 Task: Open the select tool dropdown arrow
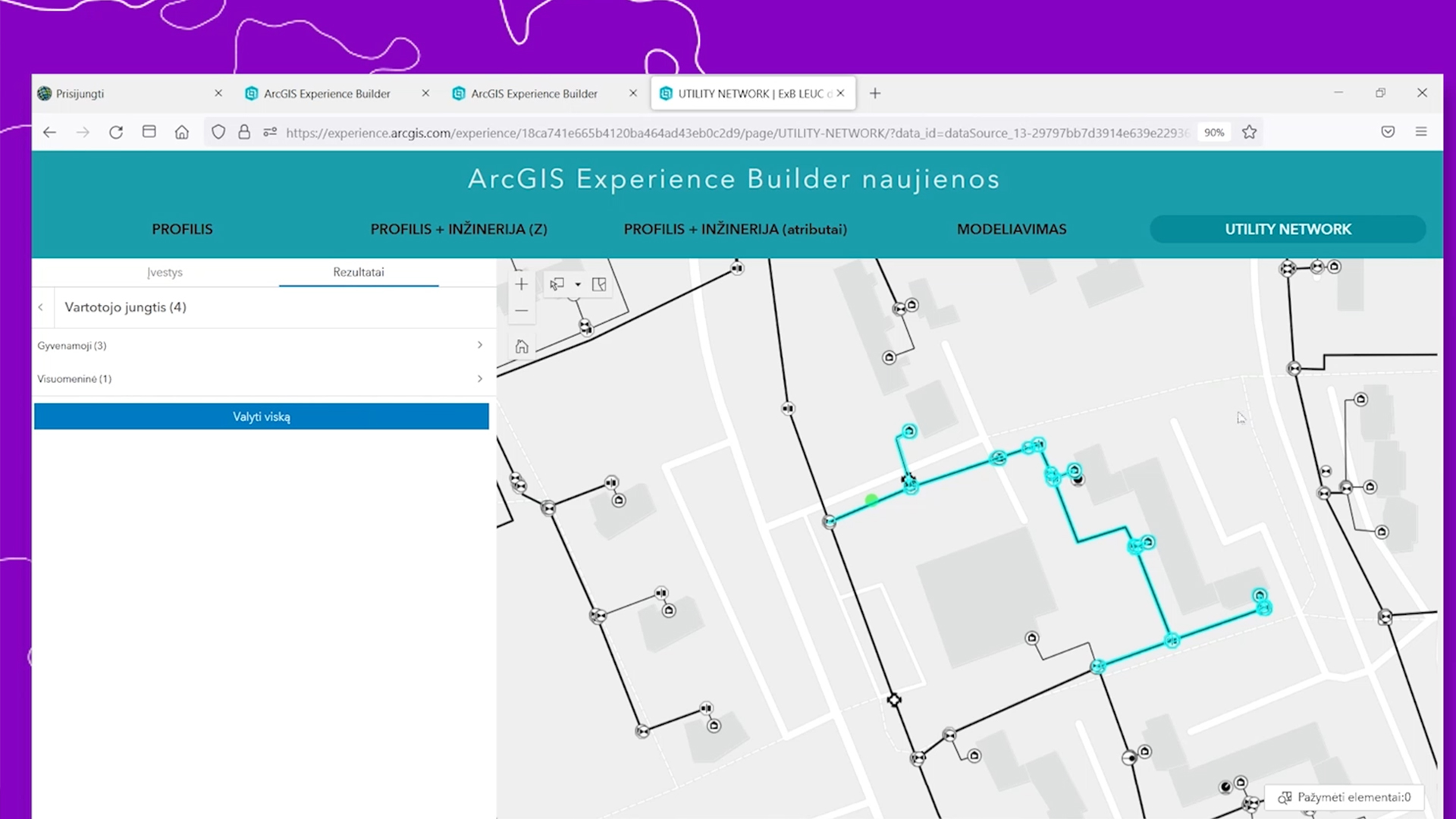[578, 284]
